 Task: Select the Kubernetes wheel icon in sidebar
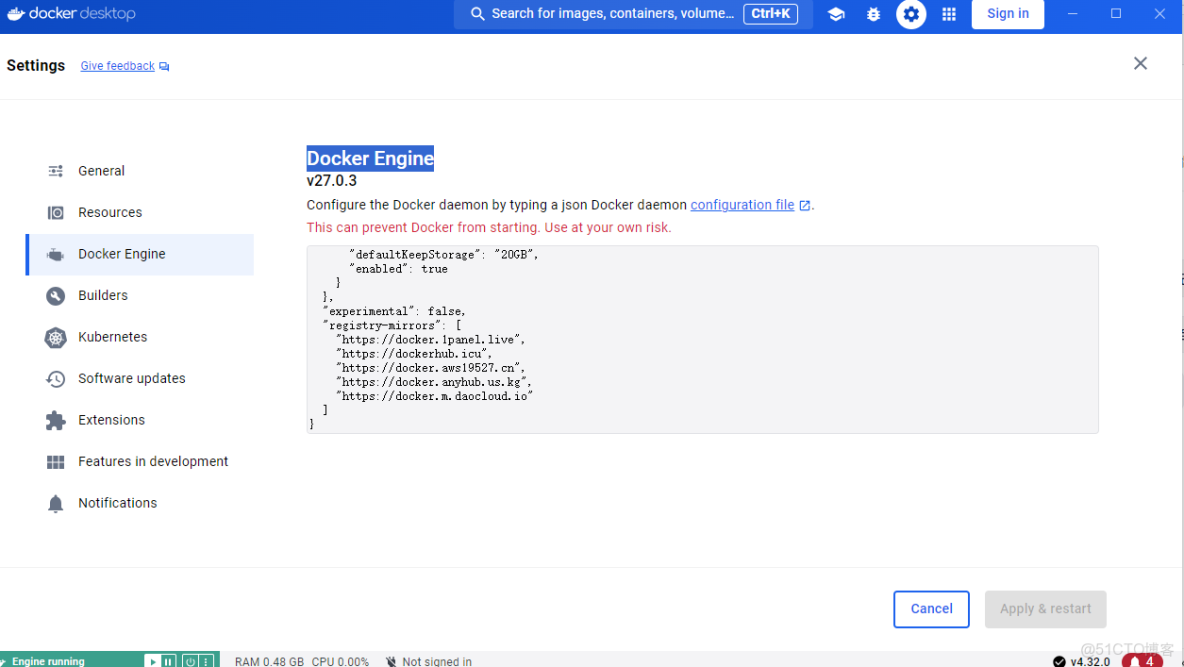point(55,337)
